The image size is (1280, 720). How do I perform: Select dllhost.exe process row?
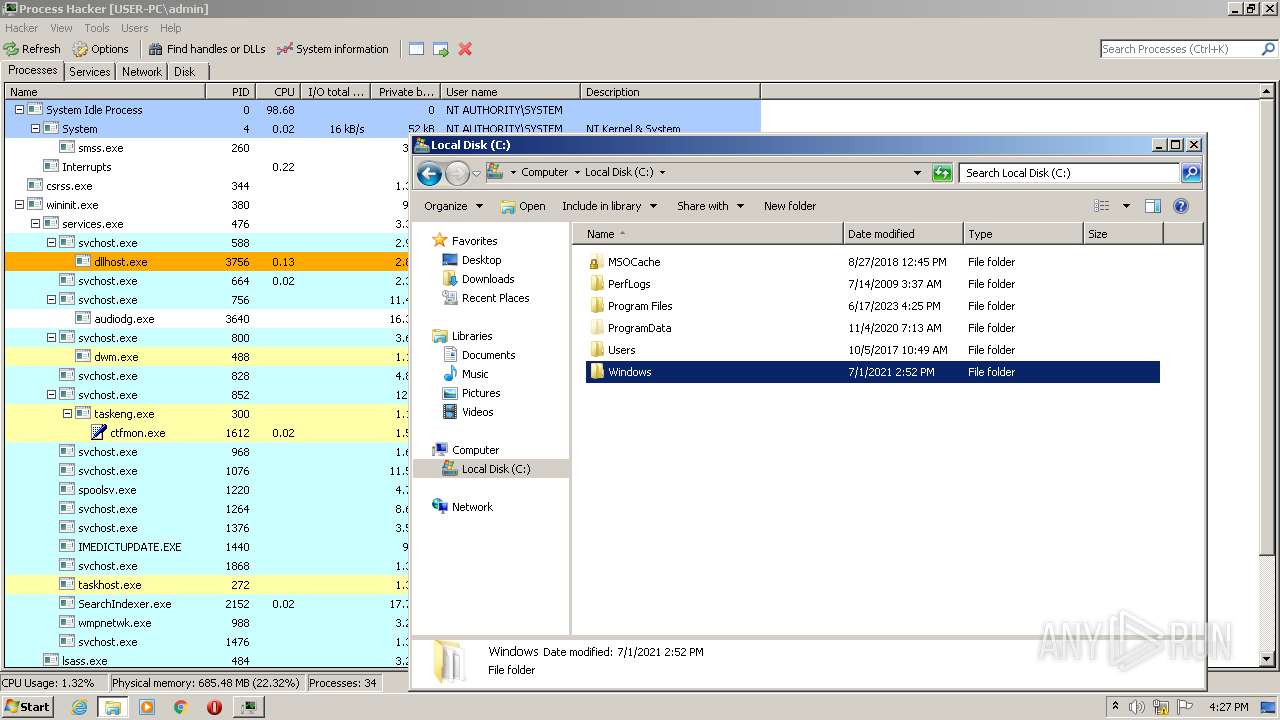pyautogui.click(x=207, y=262)
